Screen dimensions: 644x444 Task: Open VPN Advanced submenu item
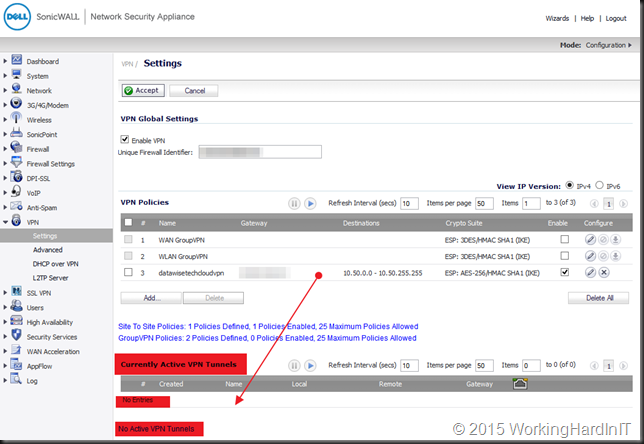48,250
